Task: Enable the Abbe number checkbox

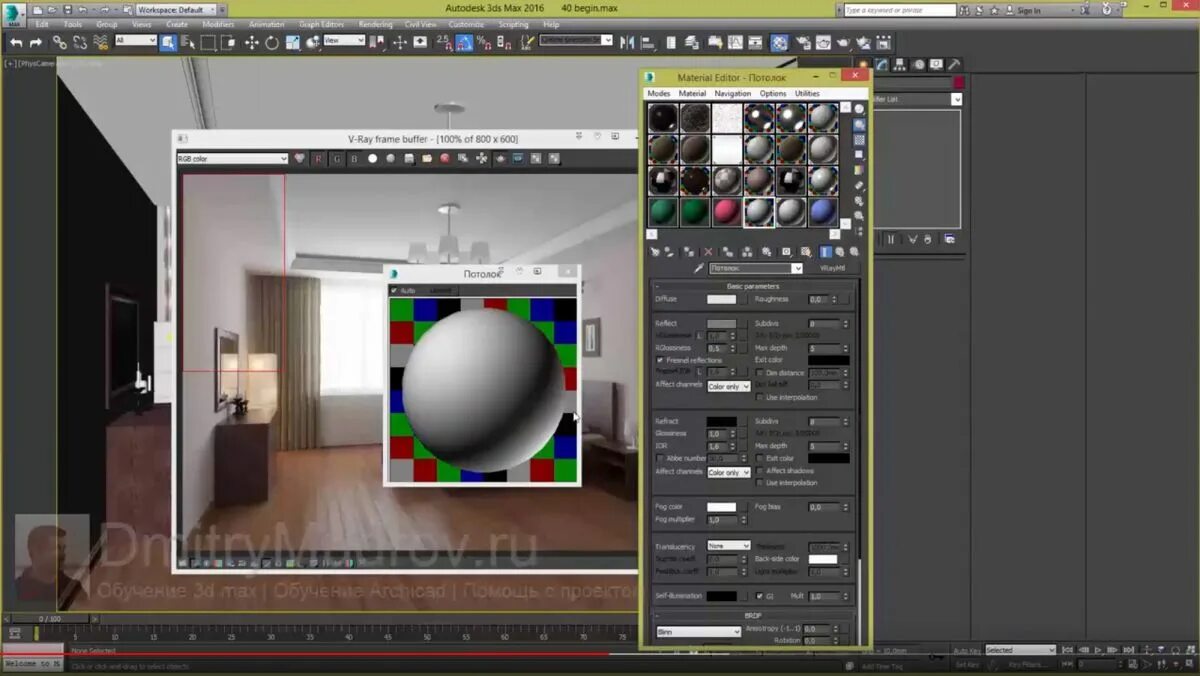Action: pos(659,458)
